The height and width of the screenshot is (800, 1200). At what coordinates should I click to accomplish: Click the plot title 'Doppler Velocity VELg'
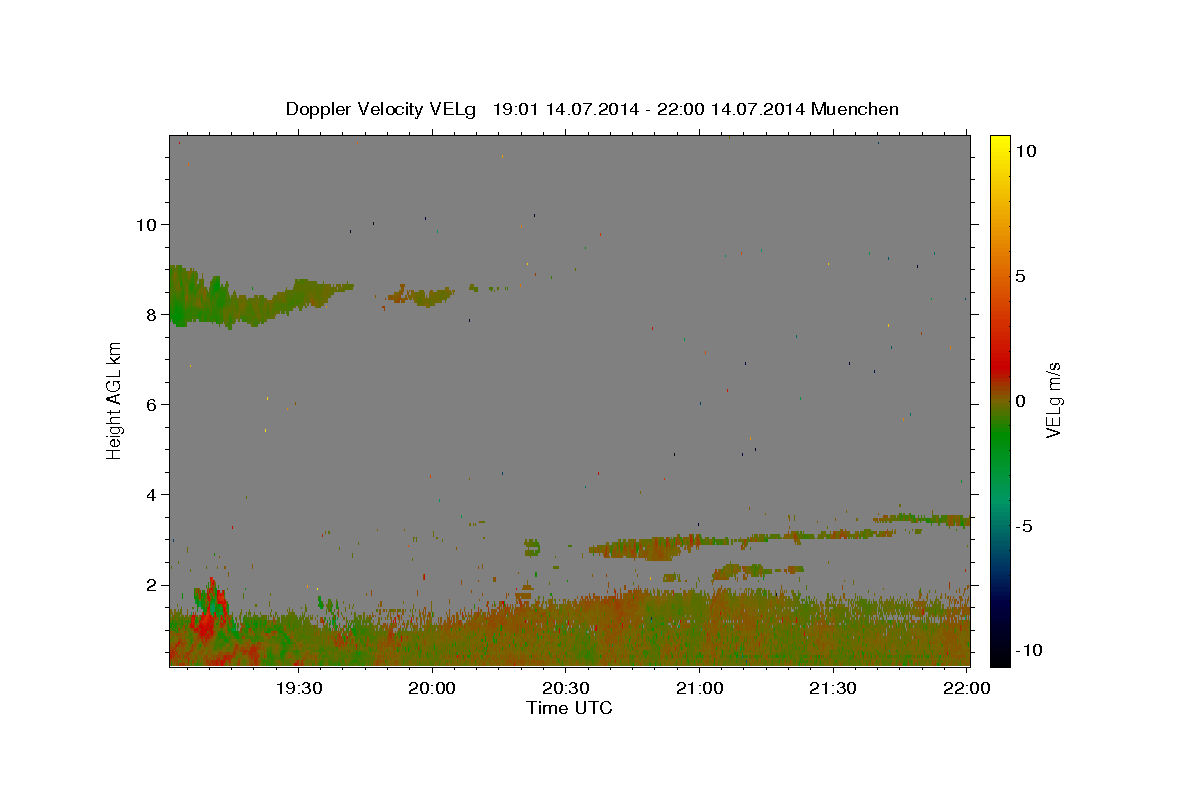[379, 109]
